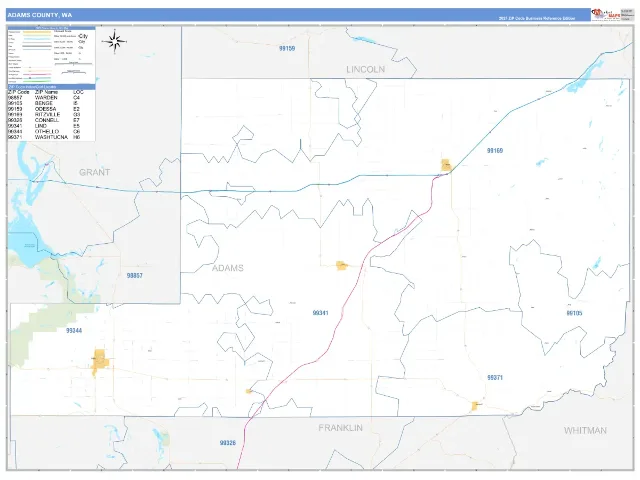
Task: Click the ADAMS county label on the map
Action: 228,268
